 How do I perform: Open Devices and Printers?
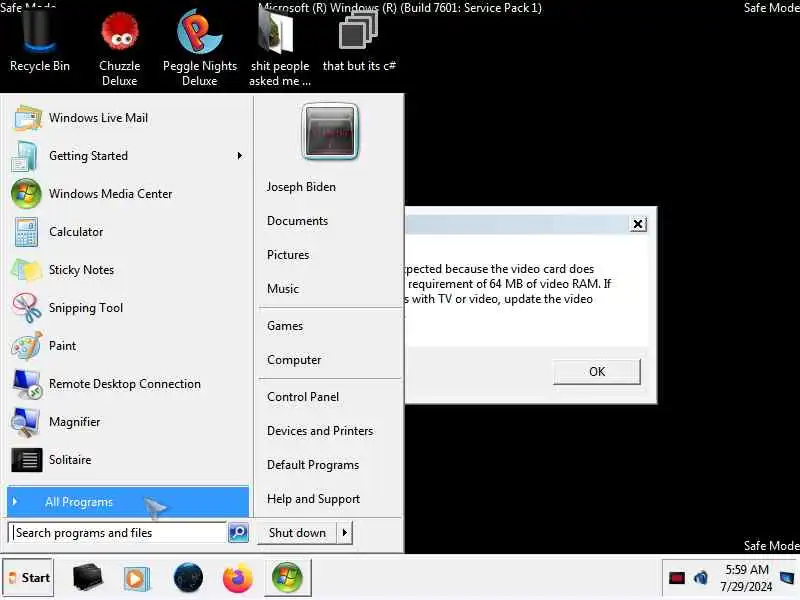point(320,431)
